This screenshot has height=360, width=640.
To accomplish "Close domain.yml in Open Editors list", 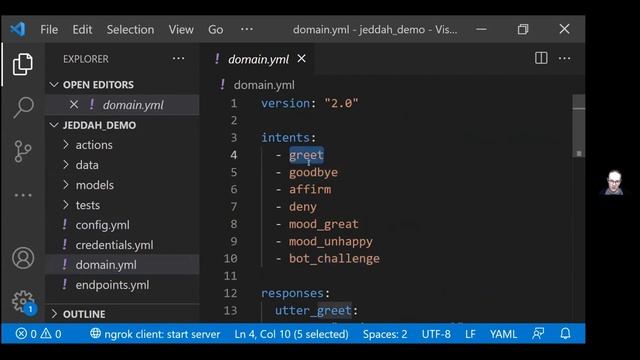I will tap(74, 105).
